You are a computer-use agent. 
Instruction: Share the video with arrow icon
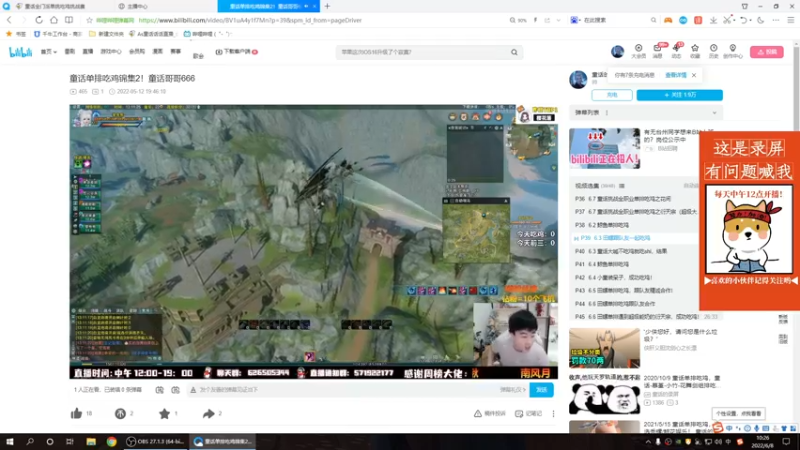tap(208, 413)
